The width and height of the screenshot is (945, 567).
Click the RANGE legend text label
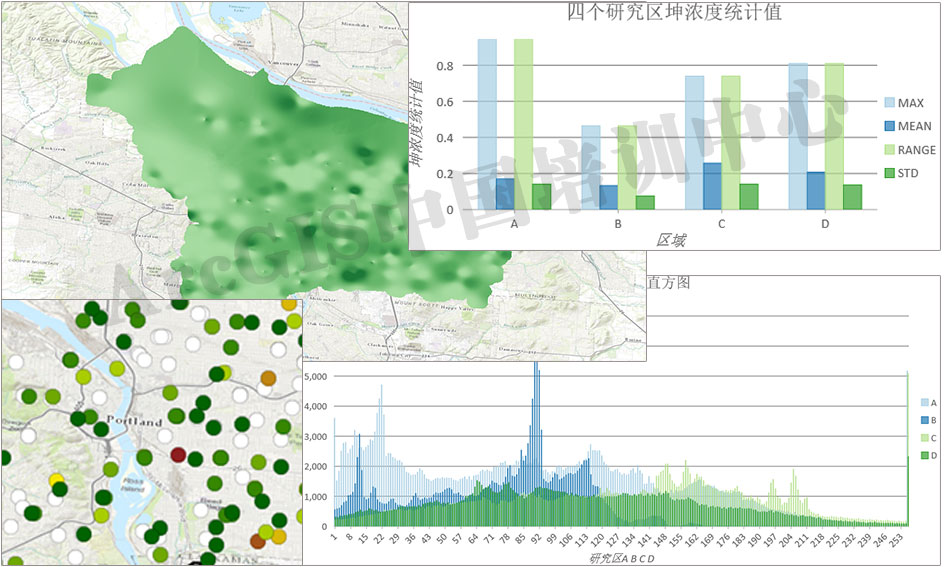917,150
